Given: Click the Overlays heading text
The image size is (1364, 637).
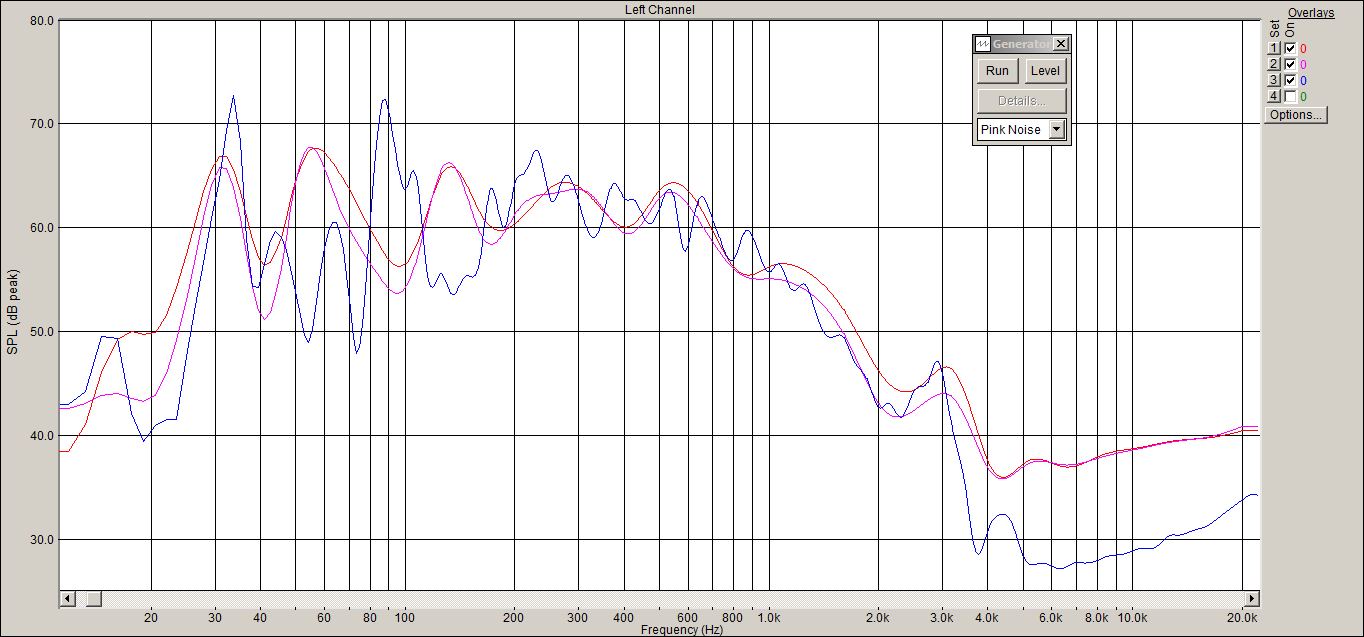Looking at the screenshot, I should 1311,12.
